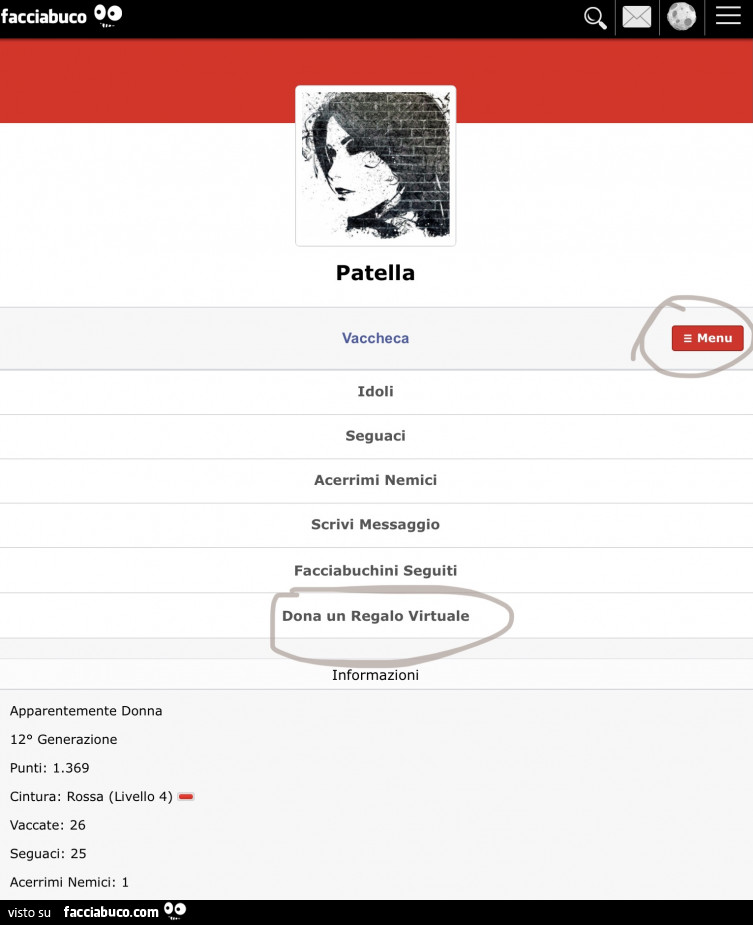This screenshot has height=925, width=753.
Task: Open Patella's profile picture
Action: 376,165
